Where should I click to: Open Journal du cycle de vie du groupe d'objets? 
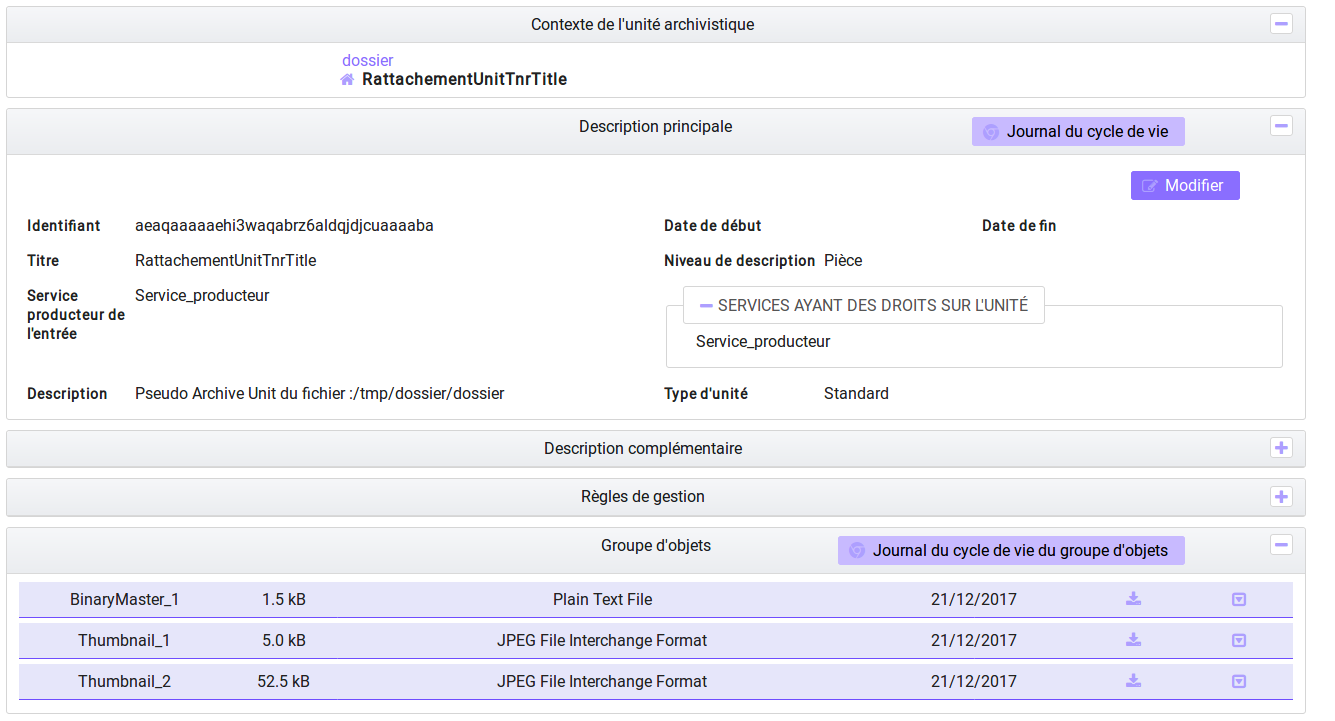coord(1011,550)
